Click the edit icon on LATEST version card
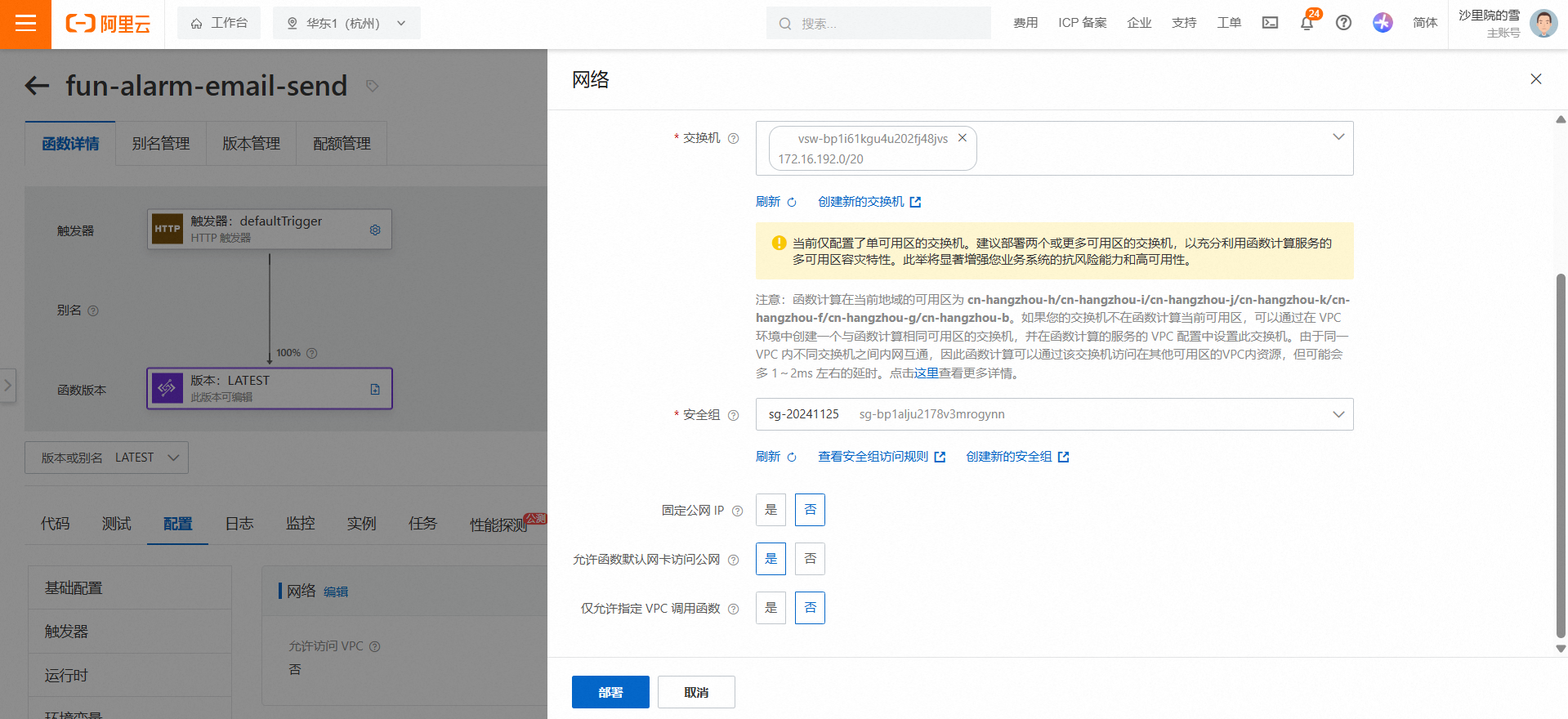This screenshot has height=719, width=1568. coord(375,389)
